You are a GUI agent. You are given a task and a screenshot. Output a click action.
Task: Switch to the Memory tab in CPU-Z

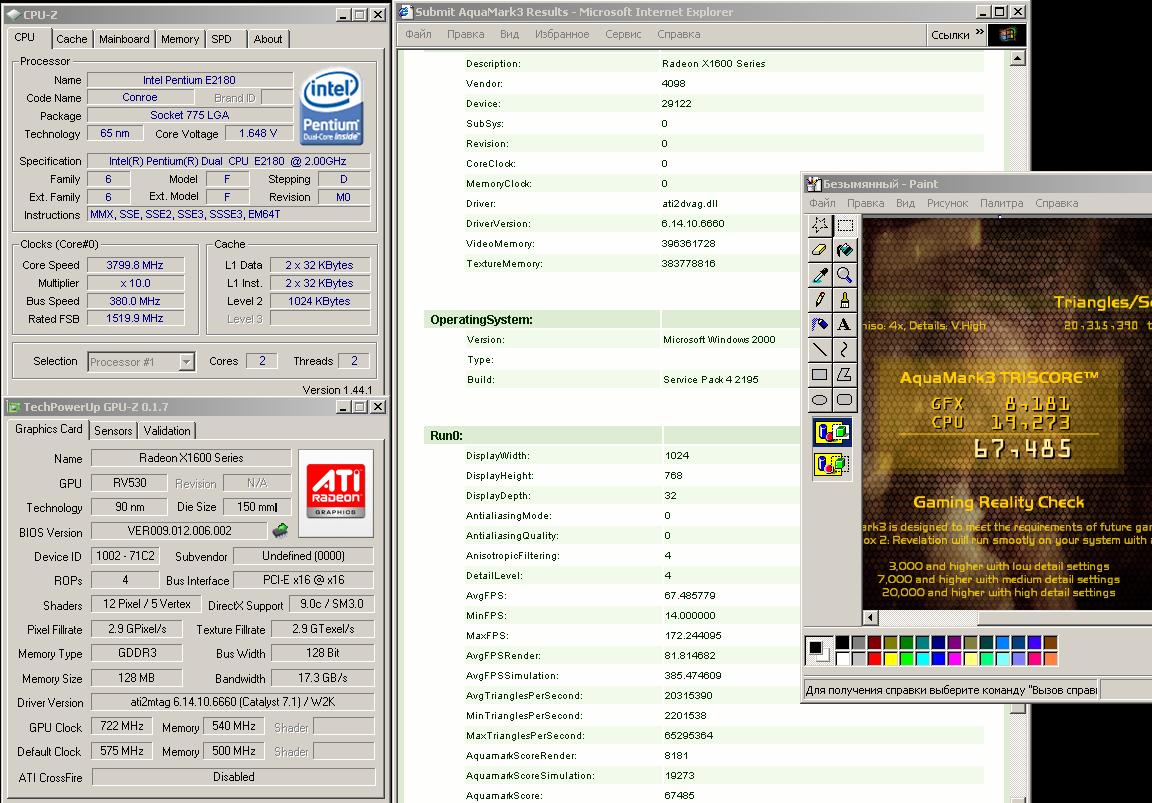click(180, 39)
